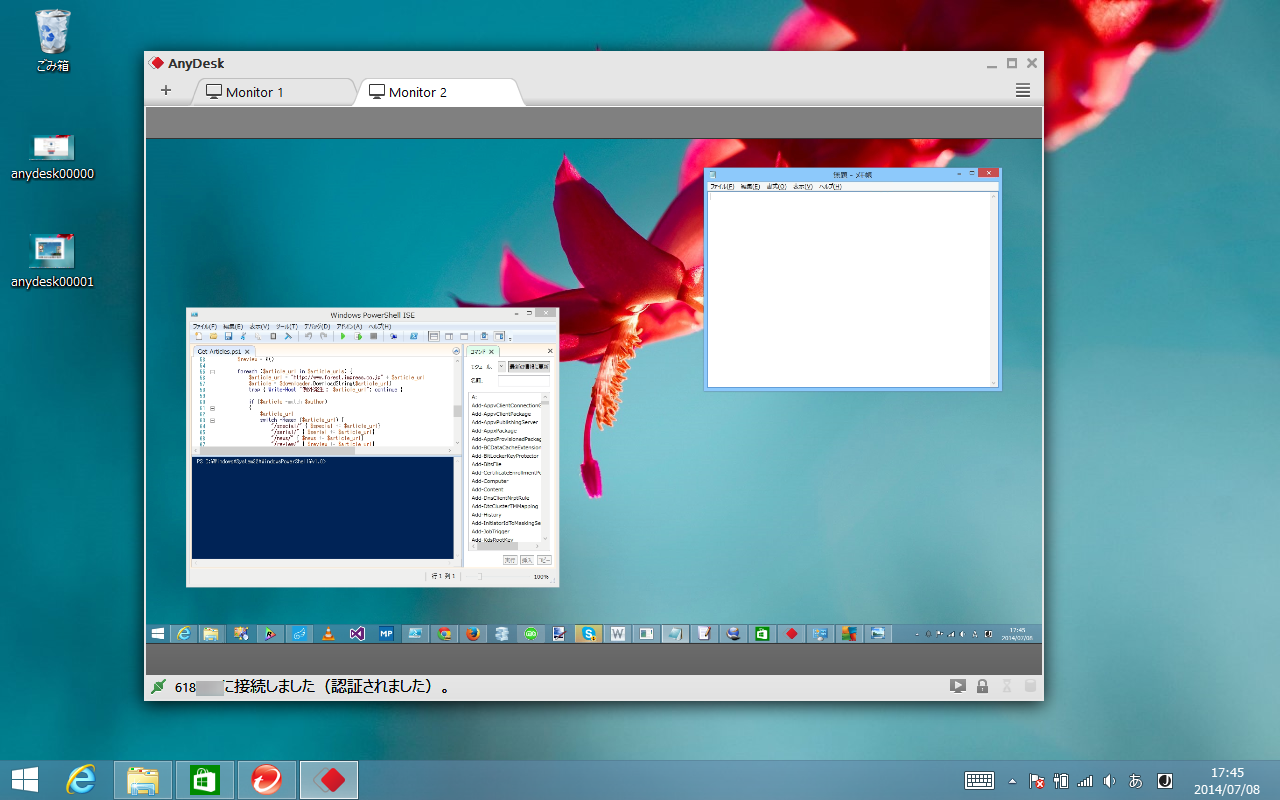This screenshot has height=800, width=1280.
Task: Open the local Windows Start button
Action: 25,779
